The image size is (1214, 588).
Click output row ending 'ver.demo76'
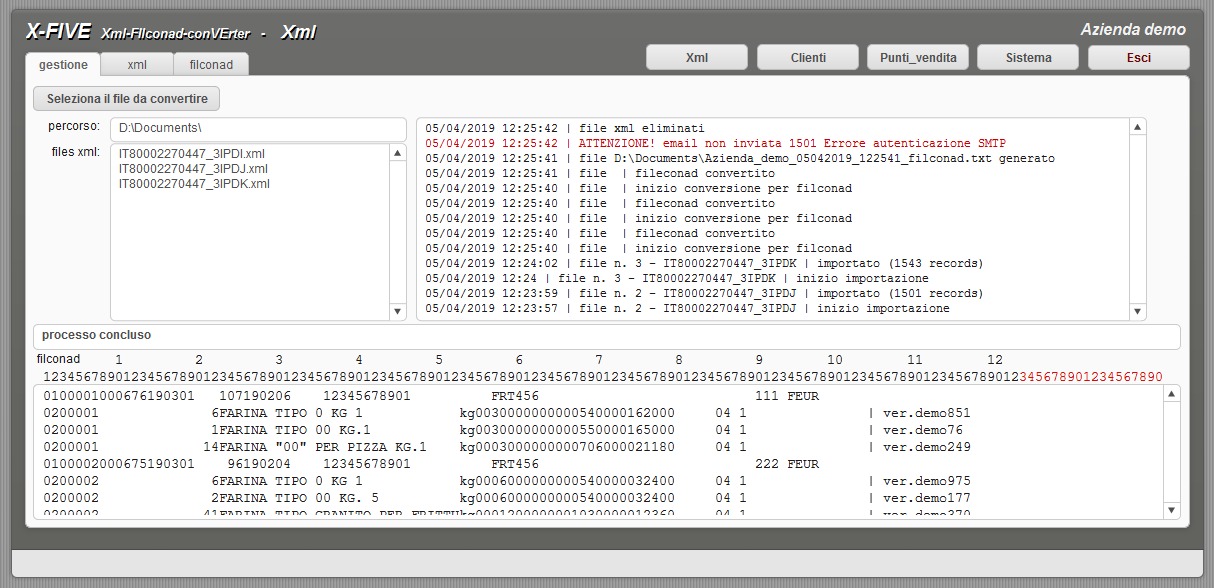pyautogui.click(x=503, y=430)
